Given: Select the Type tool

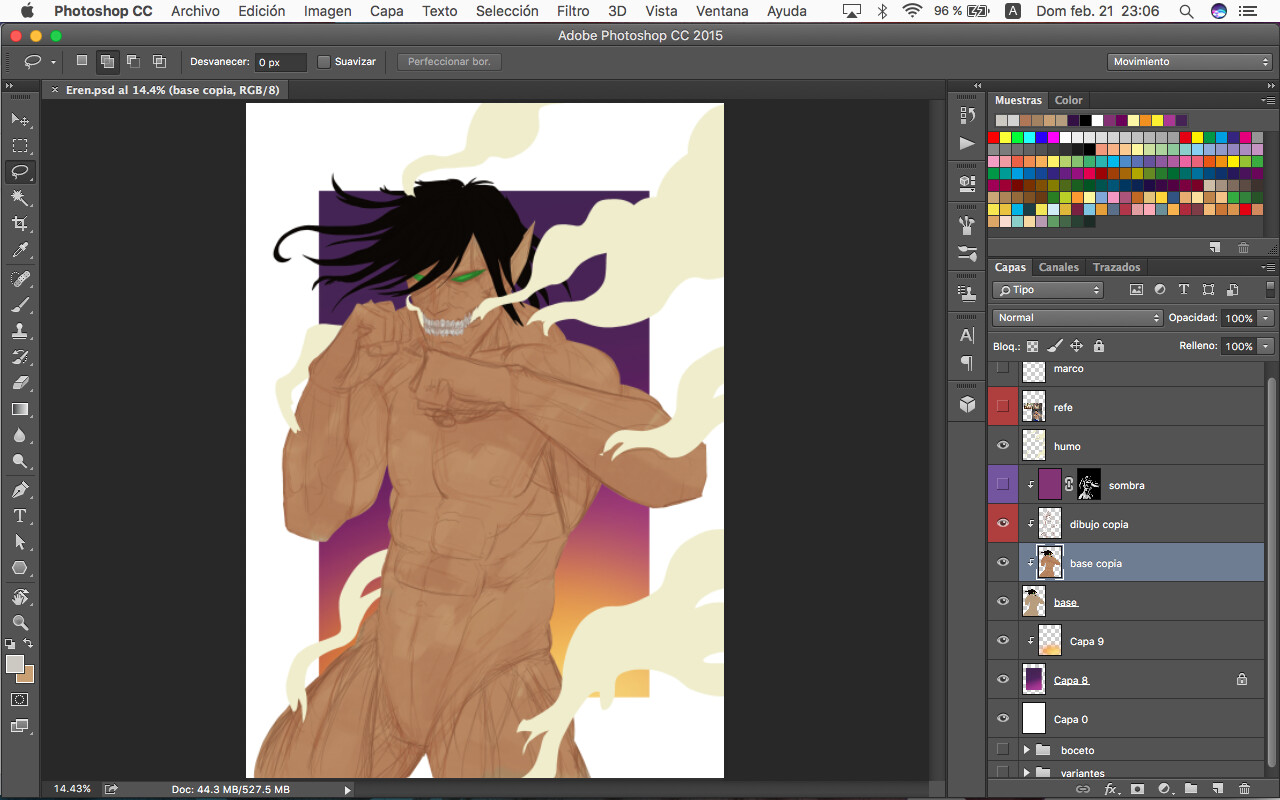Looking at the screenshot, I should tap(20, 516).
